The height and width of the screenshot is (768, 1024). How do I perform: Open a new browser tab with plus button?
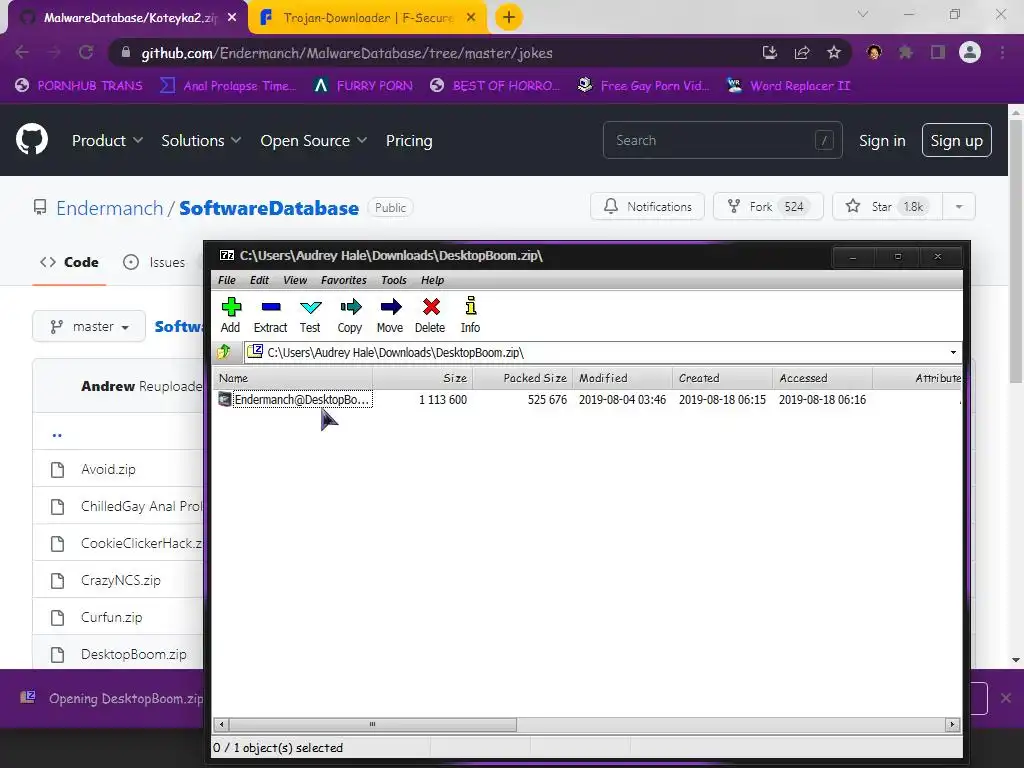509,17
